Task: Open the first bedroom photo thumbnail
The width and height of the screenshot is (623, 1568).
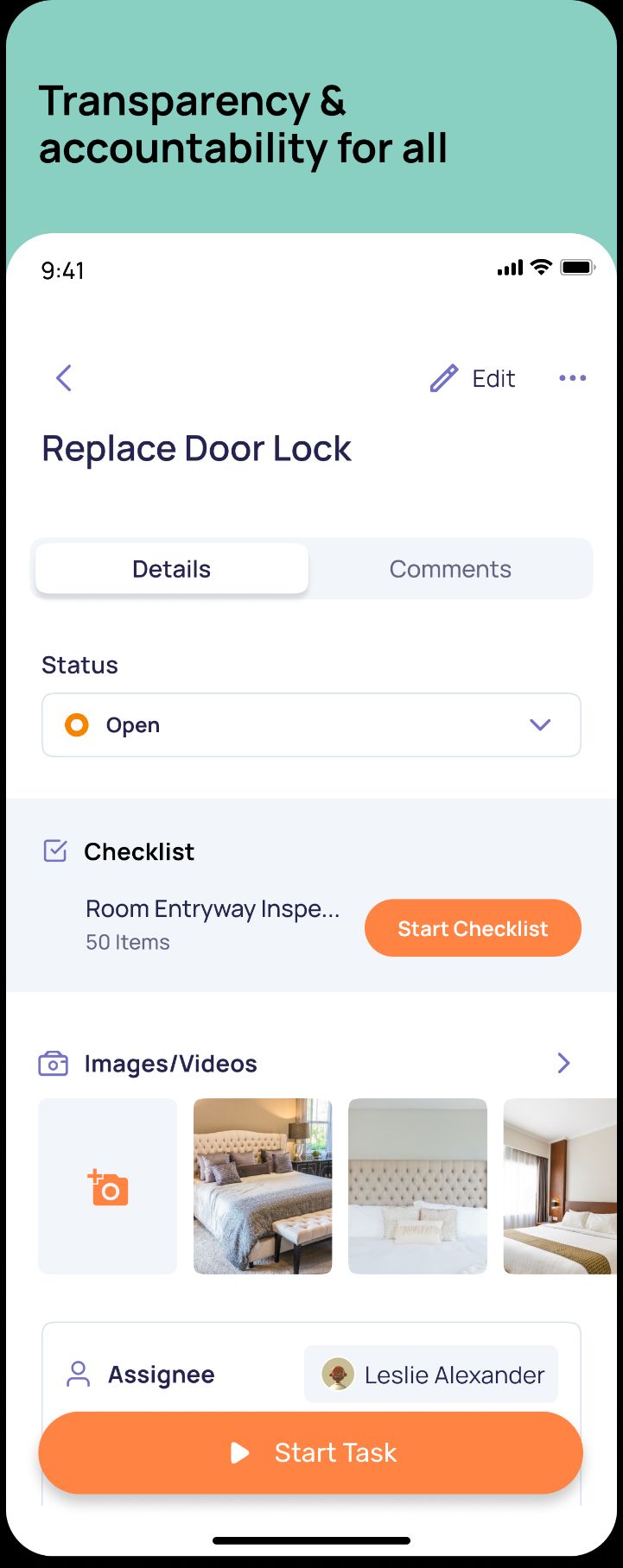Action: [263, 1186]
